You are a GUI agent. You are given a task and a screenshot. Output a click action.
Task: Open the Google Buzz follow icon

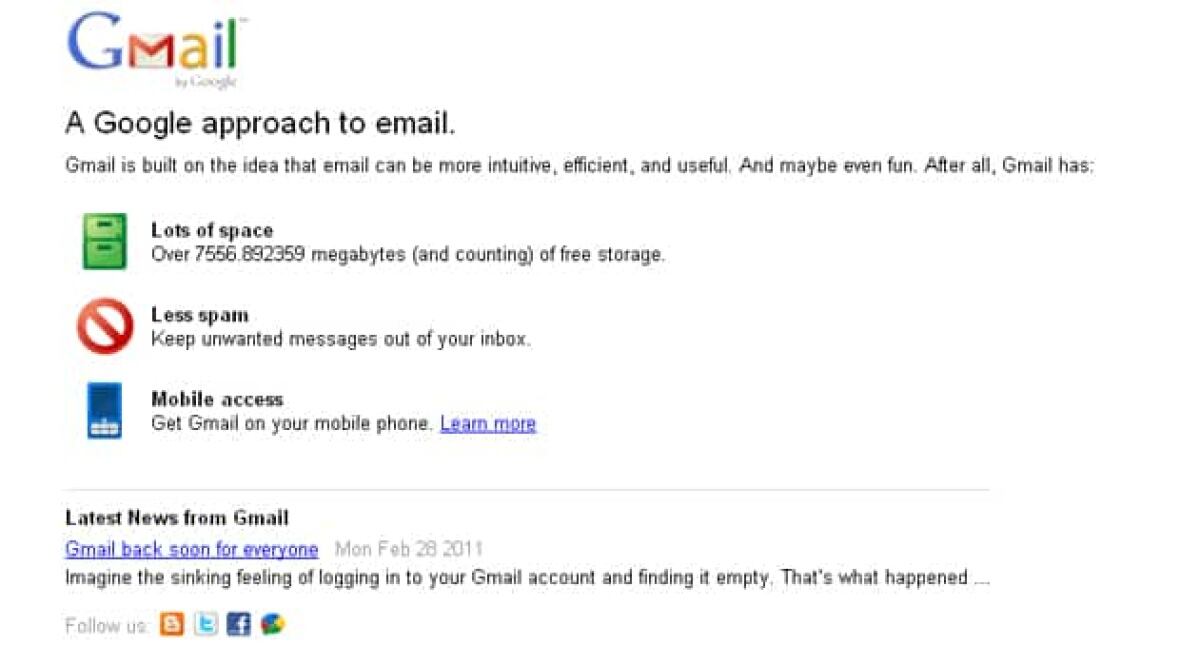[x=272, y=625]
